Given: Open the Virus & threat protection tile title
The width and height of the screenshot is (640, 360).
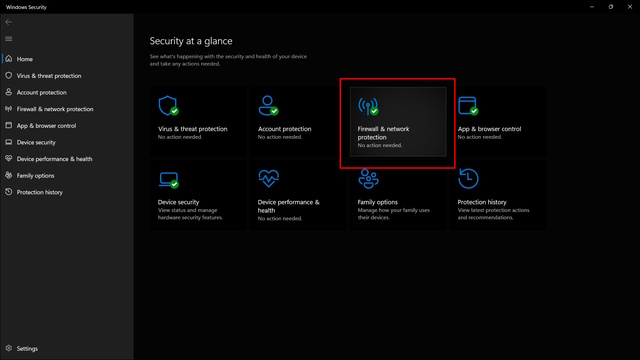Looking at the screenshot, I should (x=193, y=129).
